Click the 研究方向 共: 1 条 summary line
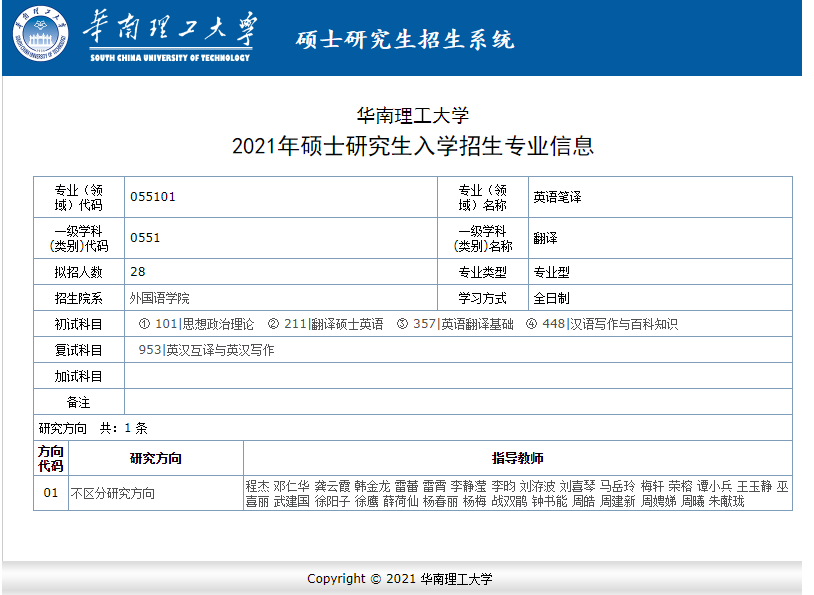 pos(93,428)
